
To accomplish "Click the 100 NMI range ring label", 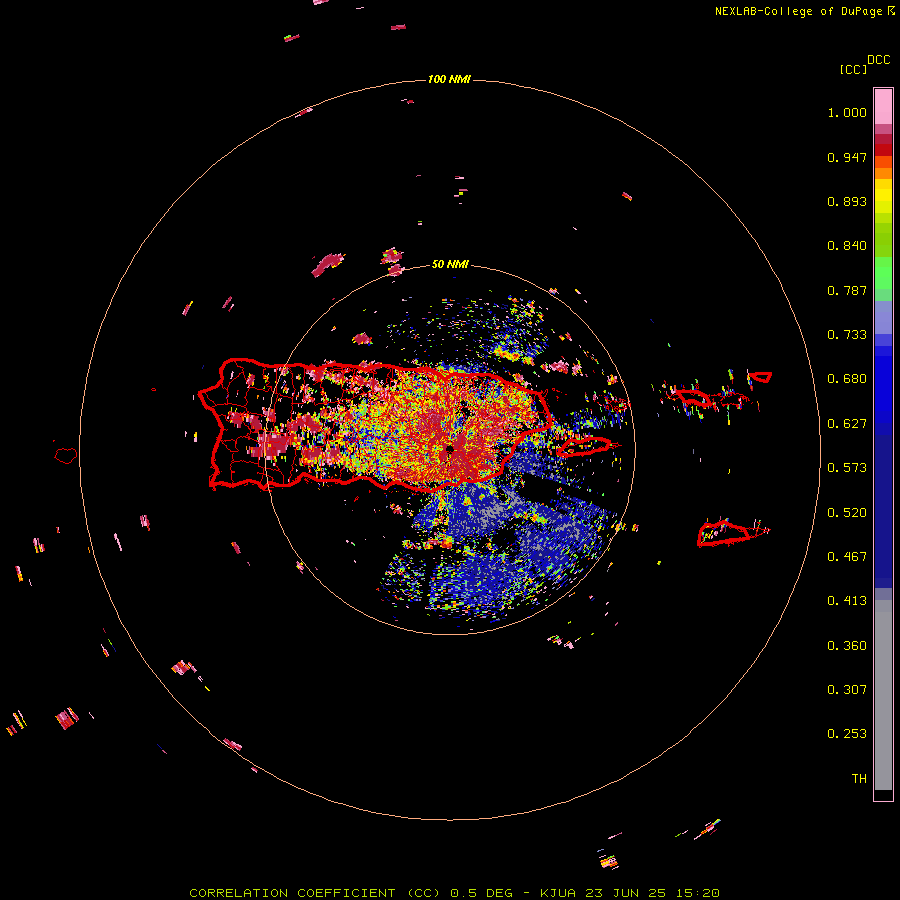I will [x=449, y=79].
